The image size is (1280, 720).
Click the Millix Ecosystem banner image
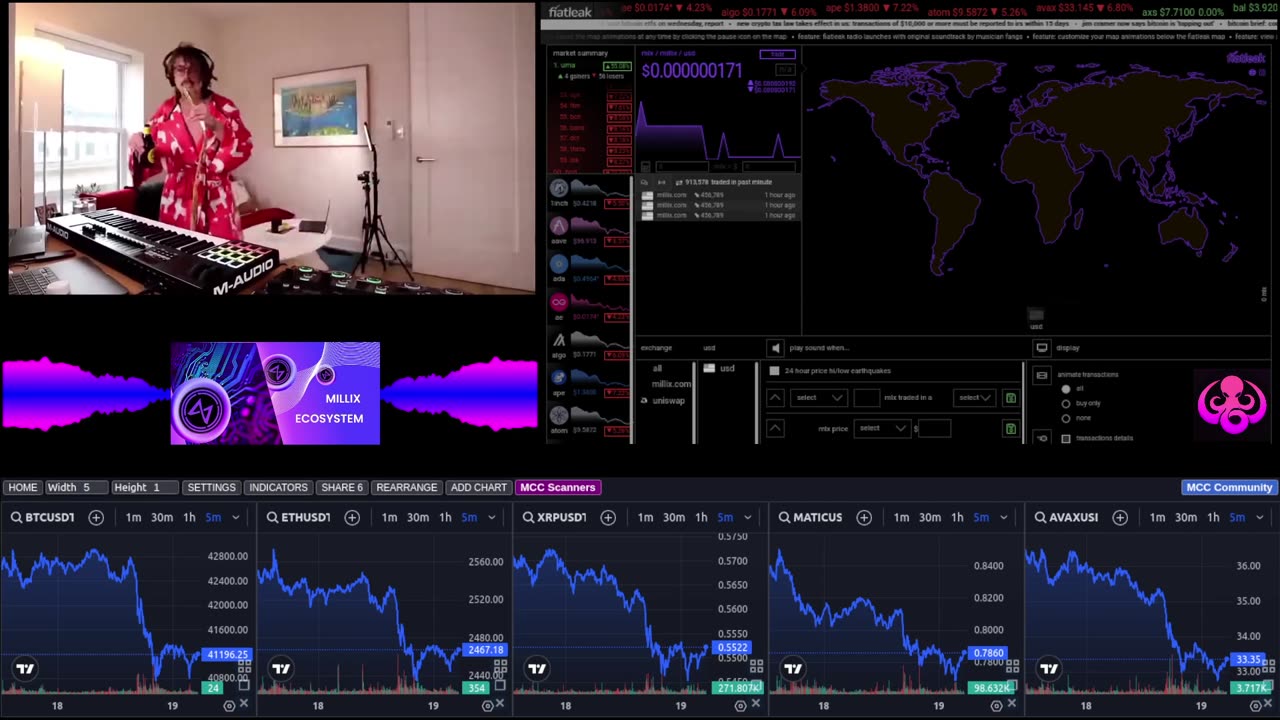pyautogui.click(x=275, y=393)
